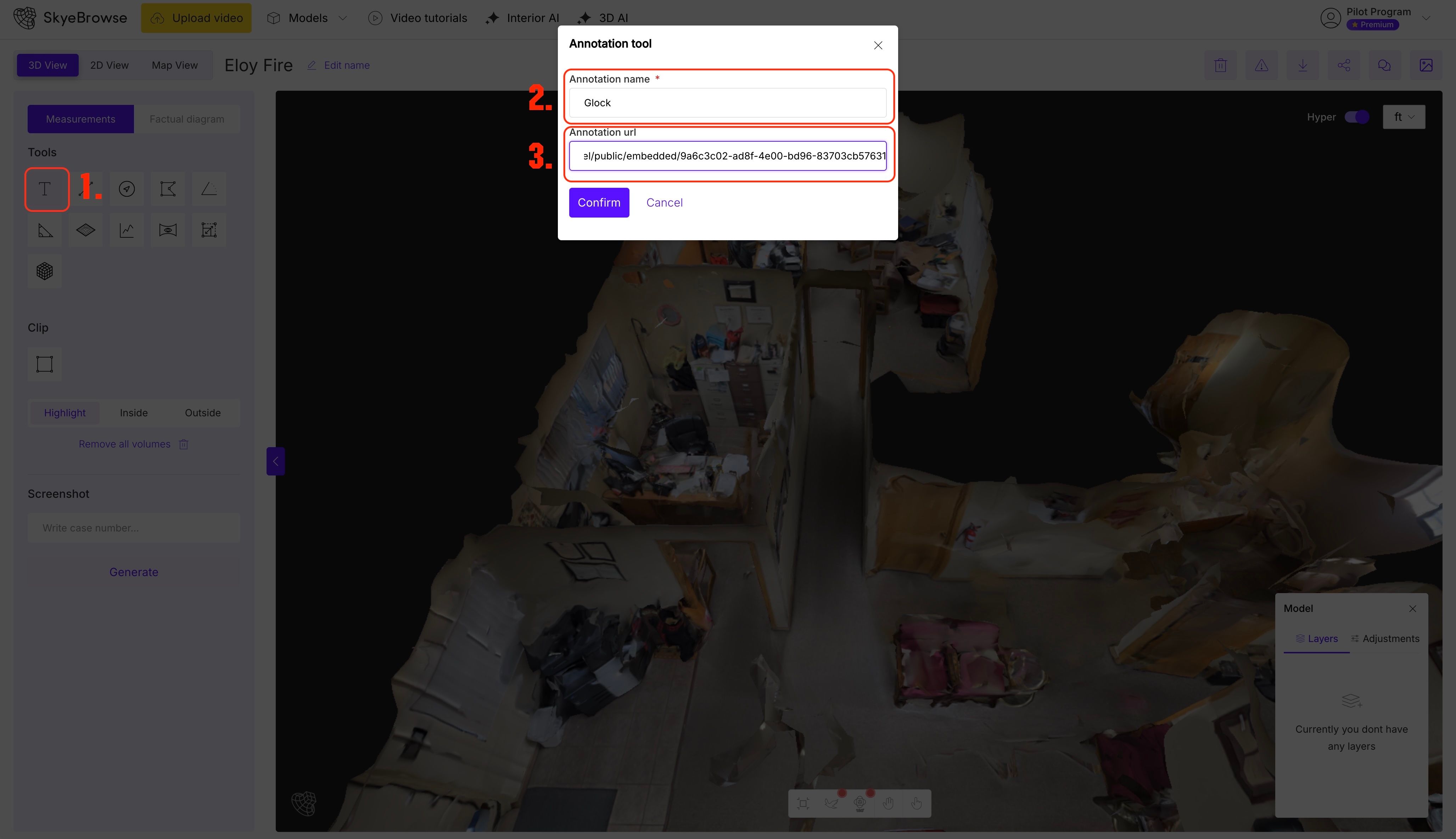Viewport: 1456px width, 839px height.
Task: Click the 180 degree orbit icon
Action: (x=859, y=803)
